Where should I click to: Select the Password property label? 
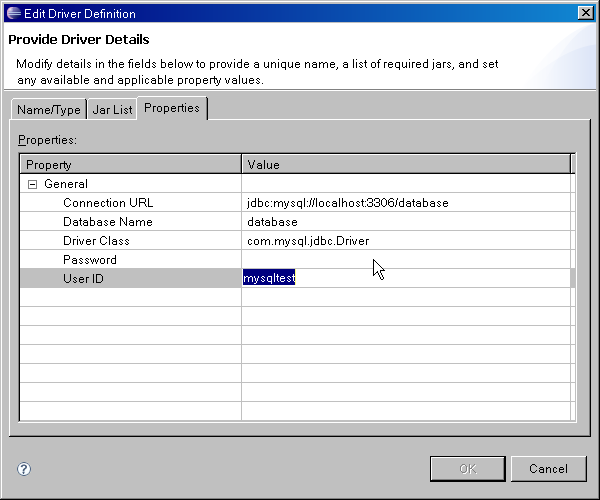pos(89,260)
